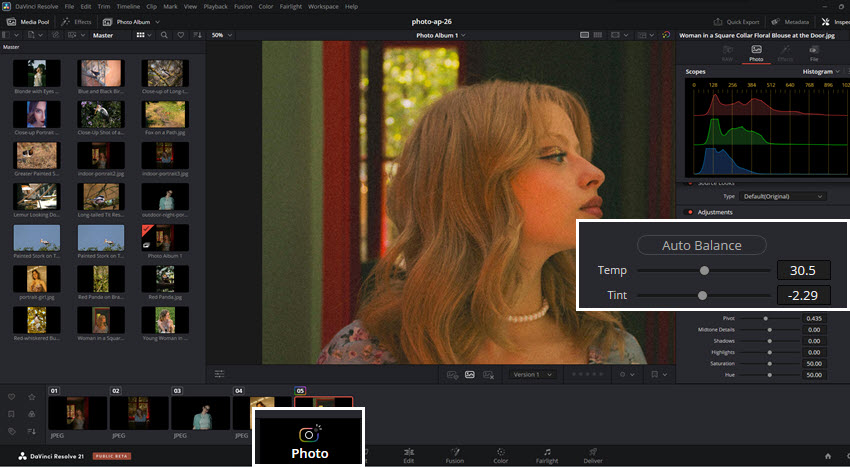Switch to the RAW inspector tab
The image size is (850, 467).
point(727,53)
